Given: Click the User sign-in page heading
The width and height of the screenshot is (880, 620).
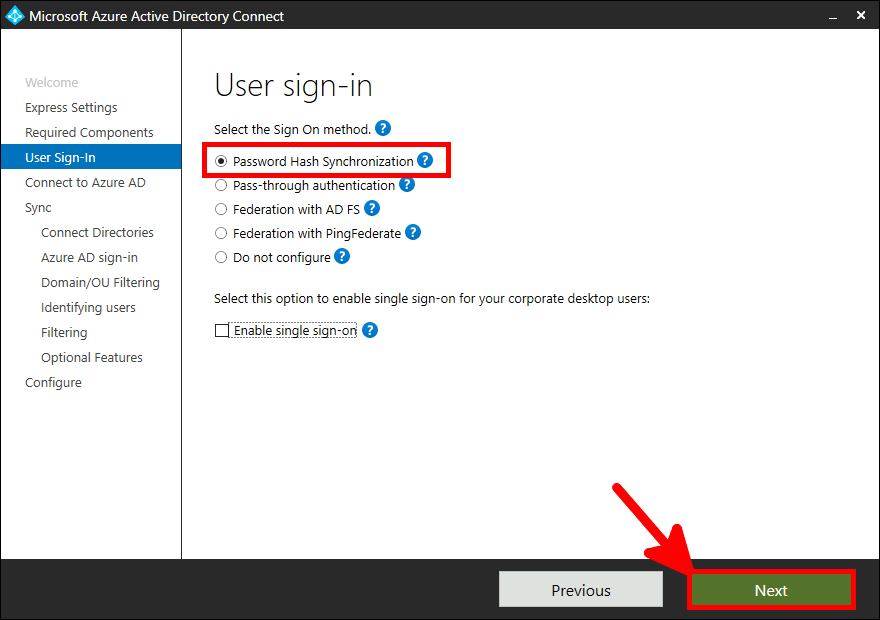Looking at the screenshot, I should (294, 86).
